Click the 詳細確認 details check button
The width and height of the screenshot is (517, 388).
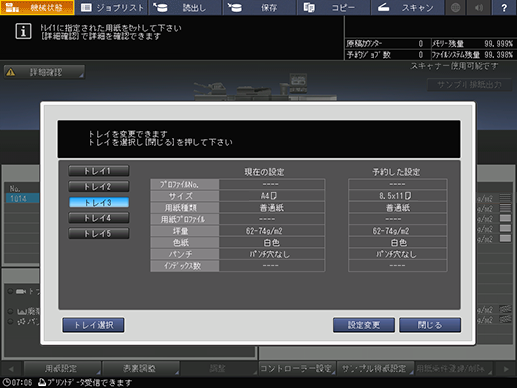(x=44, y=72)
